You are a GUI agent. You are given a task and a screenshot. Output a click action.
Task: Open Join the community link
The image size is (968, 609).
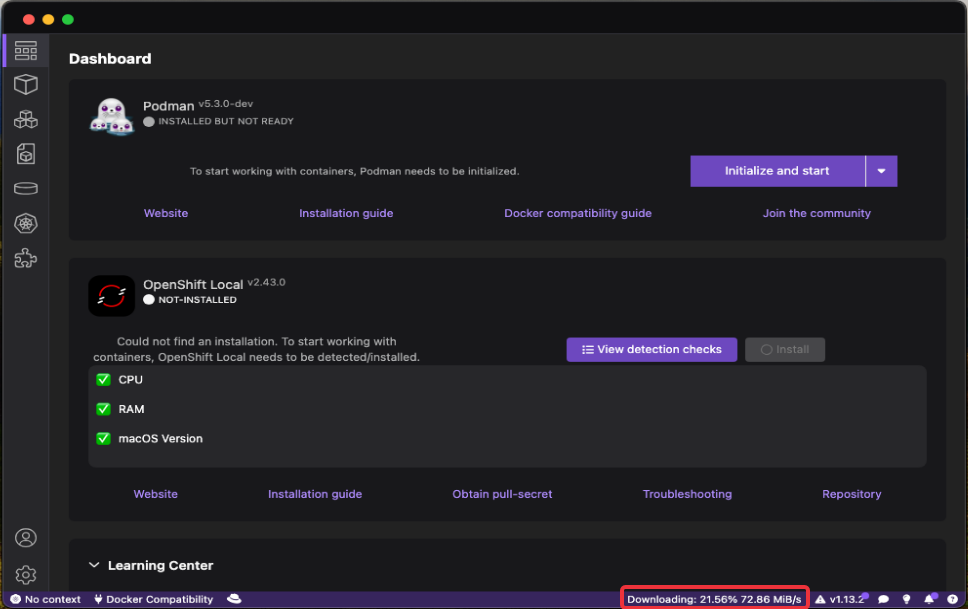coord(817,213)
